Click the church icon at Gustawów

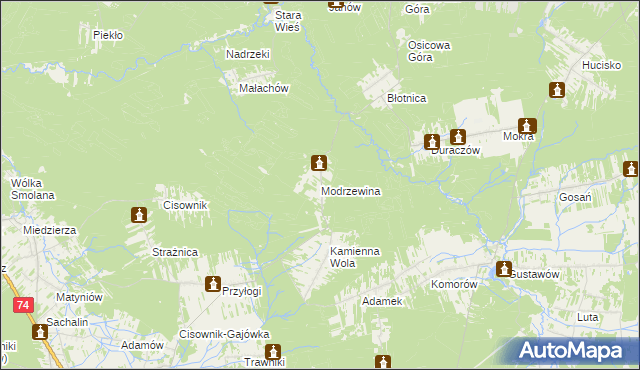coord(504,269)
